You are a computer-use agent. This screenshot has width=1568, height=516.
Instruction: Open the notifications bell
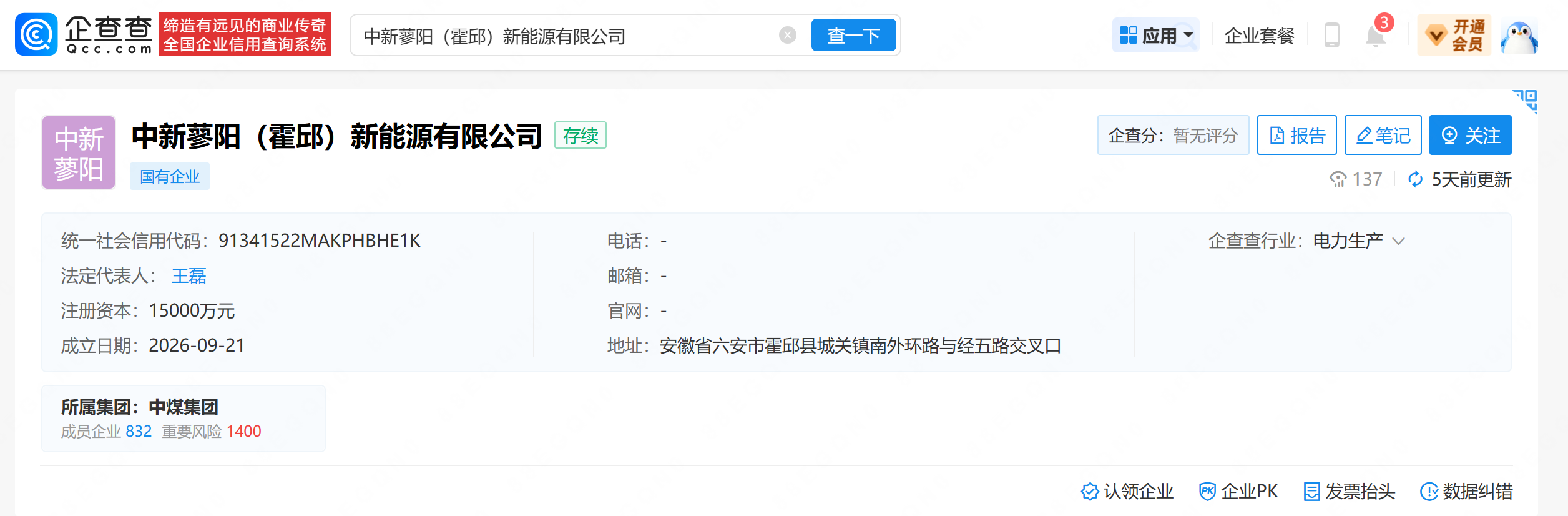pyautogui.click(x=1375, y=36)
